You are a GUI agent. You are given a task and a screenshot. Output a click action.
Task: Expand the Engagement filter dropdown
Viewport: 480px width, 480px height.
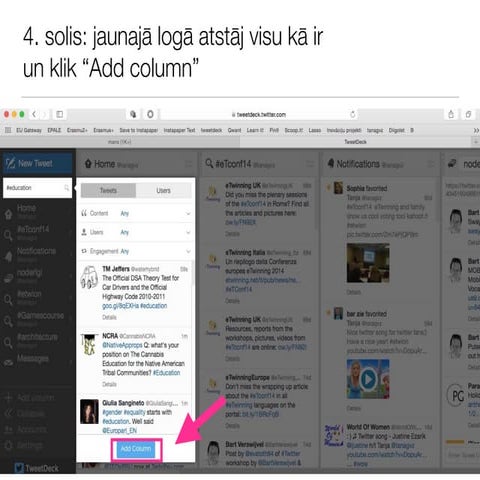tap(136, 251)
